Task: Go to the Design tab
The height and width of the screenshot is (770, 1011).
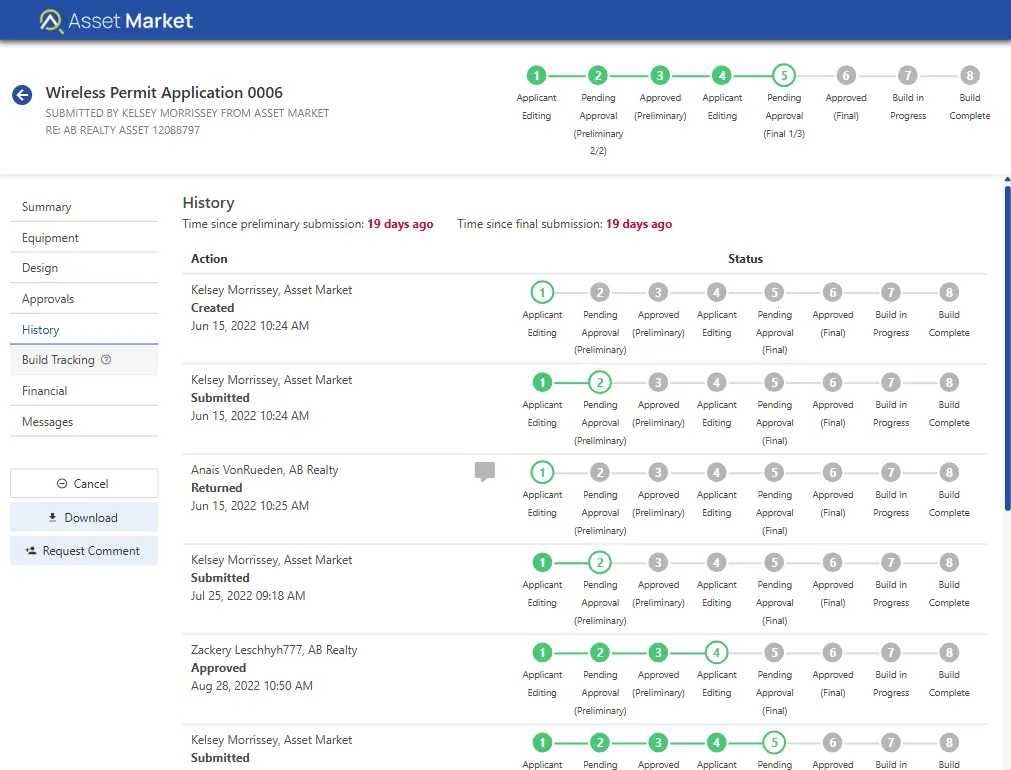Action: [40, 268]
